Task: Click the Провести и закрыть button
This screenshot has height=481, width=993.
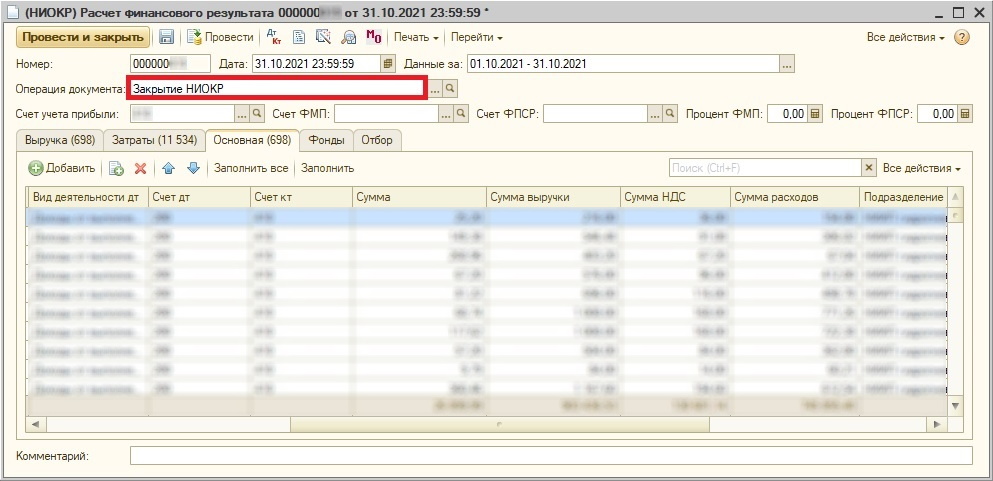Action: point(82,37)
